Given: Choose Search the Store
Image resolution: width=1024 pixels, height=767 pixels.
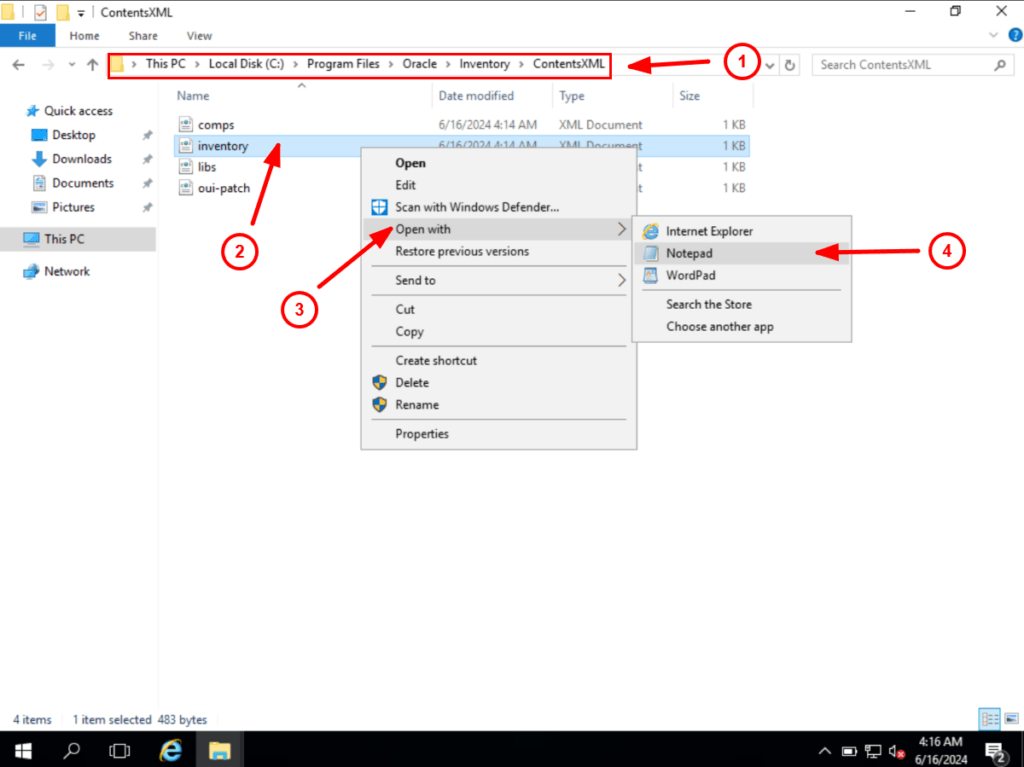Looking at the screenshot, I should [741, 304].
